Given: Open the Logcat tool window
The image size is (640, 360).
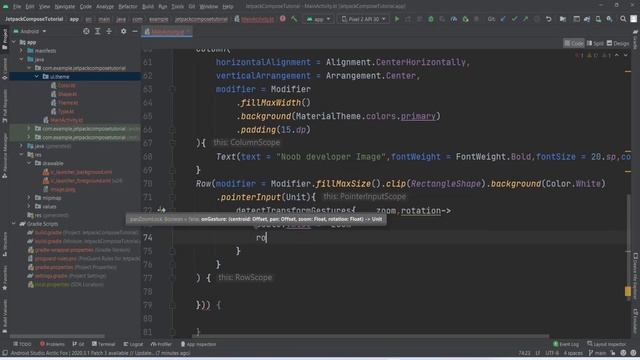Looking at the screenshot, I should coord(133,344).
